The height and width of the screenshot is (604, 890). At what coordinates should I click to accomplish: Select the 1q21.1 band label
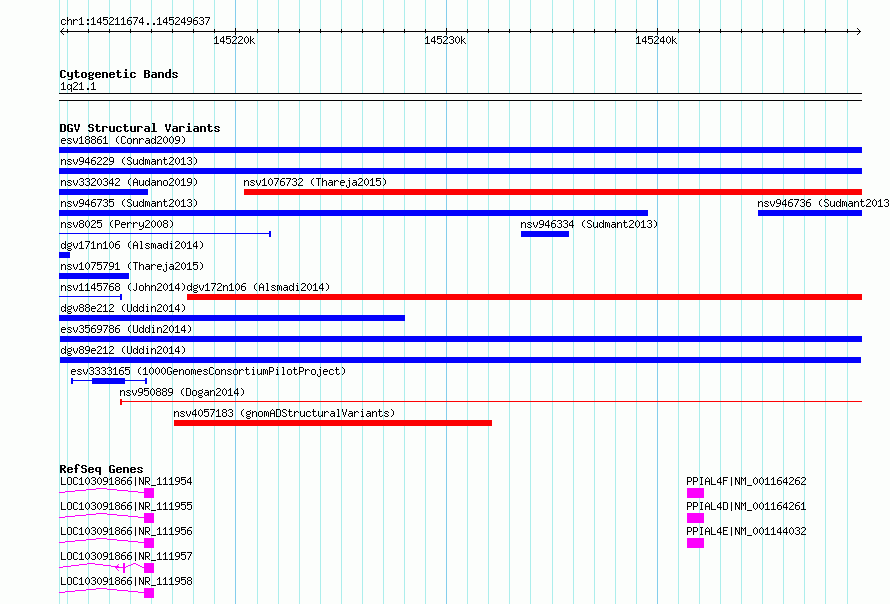[78, 86]
